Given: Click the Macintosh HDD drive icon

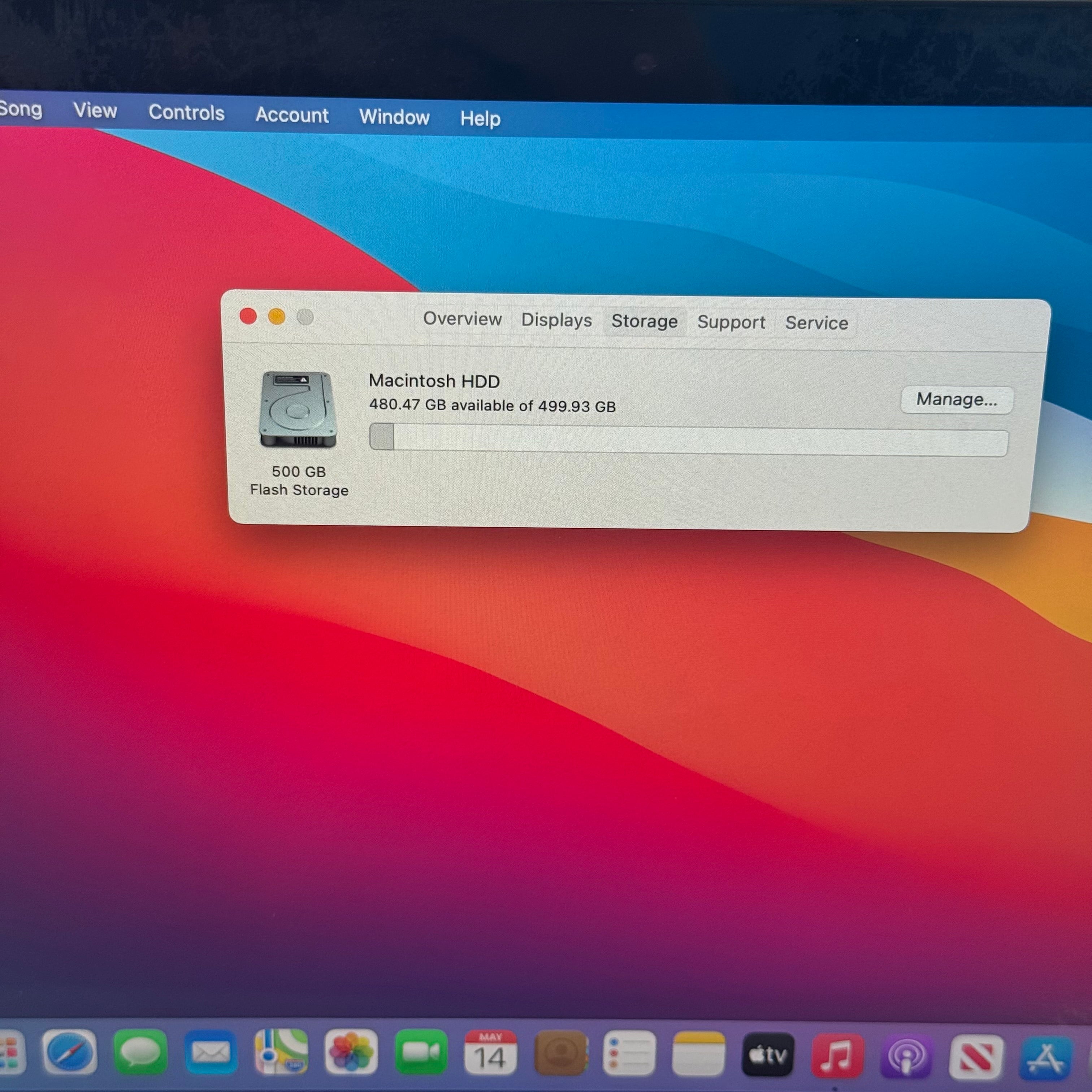Looking at the screenshot, I should click(298, 410).
